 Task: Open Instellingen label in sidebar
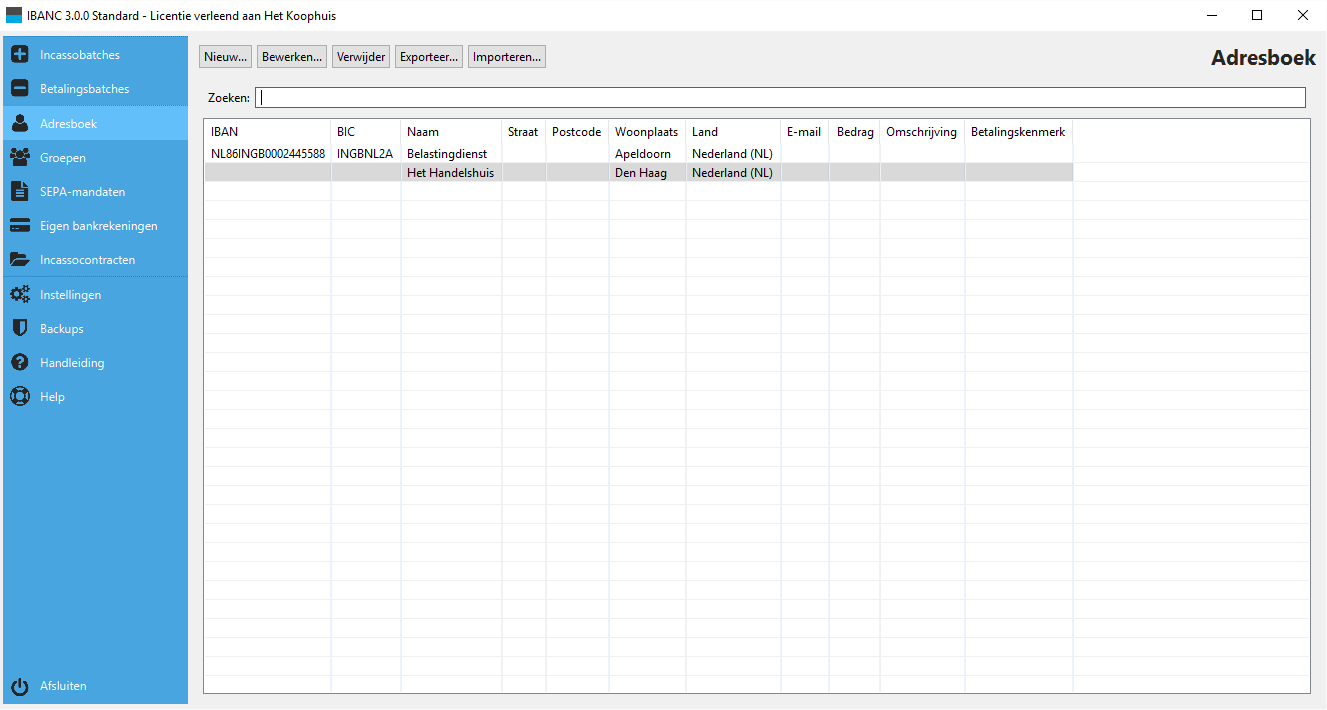point(71,295)
